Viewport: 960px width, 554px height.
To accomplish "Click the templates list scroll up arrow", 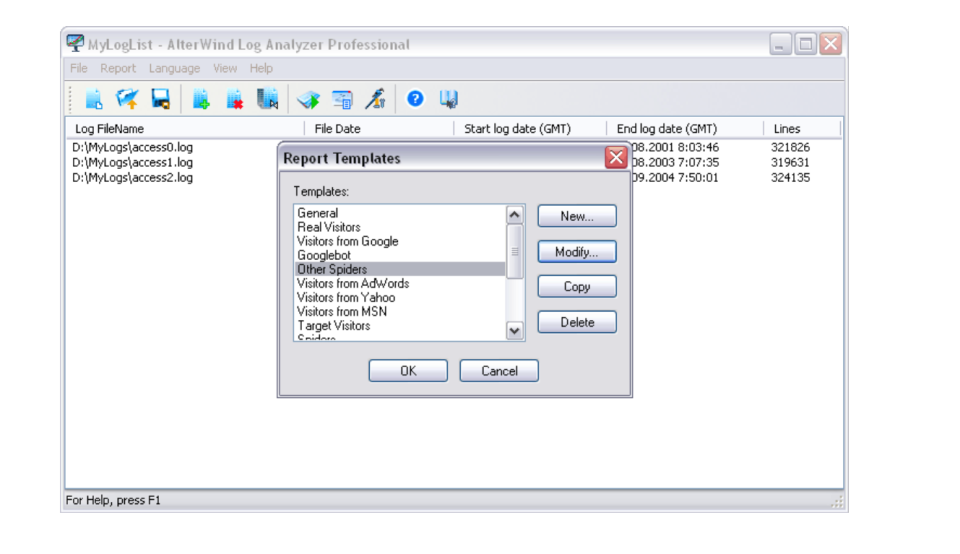I will point(514,215).
